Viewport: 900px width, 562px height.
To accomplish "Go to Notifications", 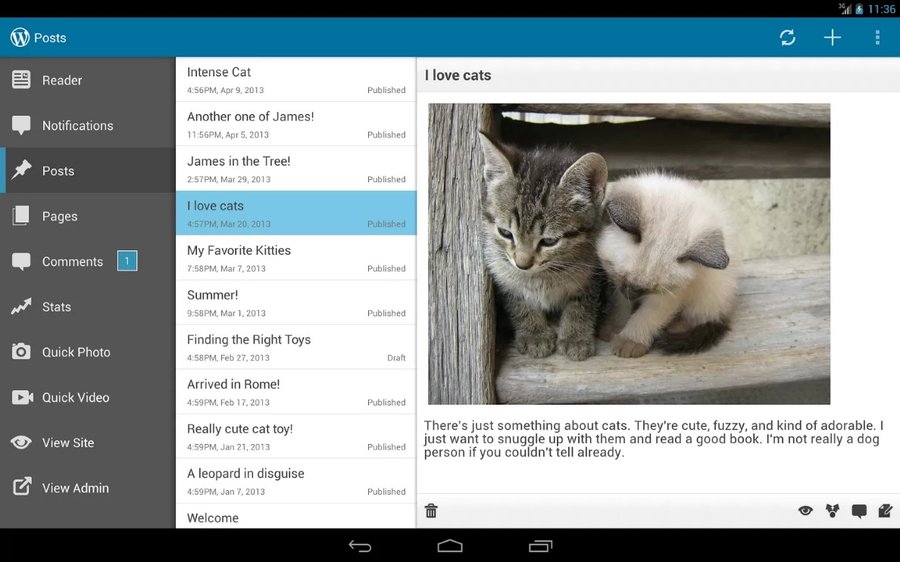I will (x=88, y=125).
